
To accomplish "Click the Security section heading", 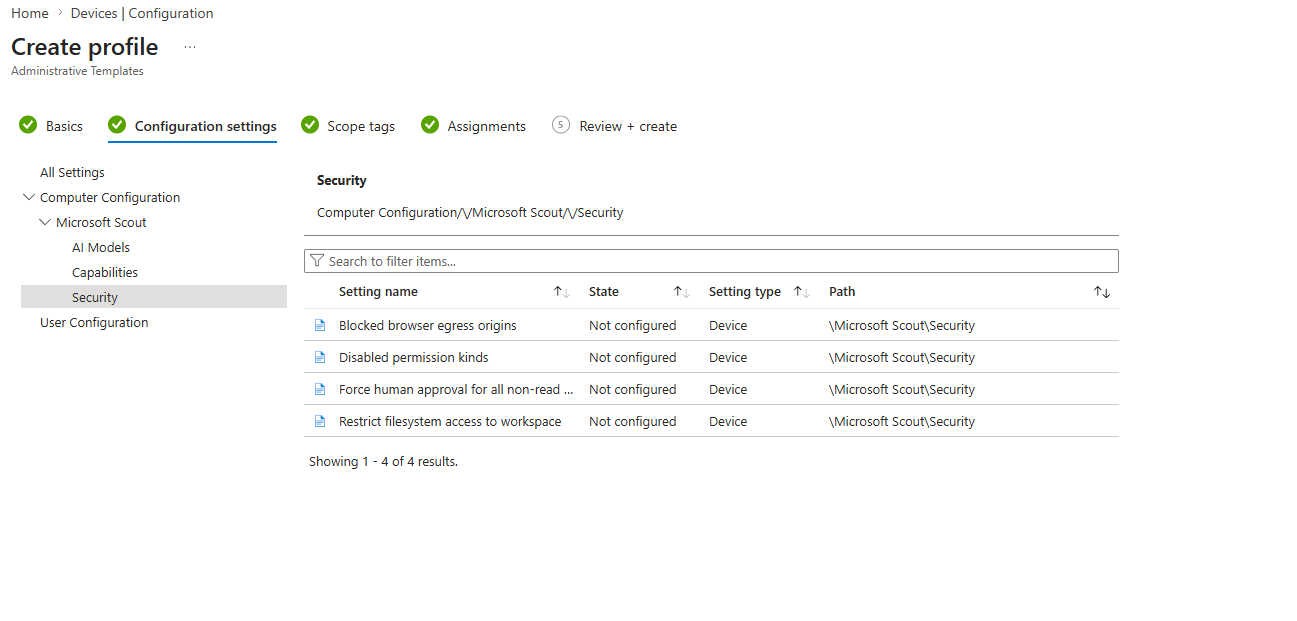I will click(342, 181).
